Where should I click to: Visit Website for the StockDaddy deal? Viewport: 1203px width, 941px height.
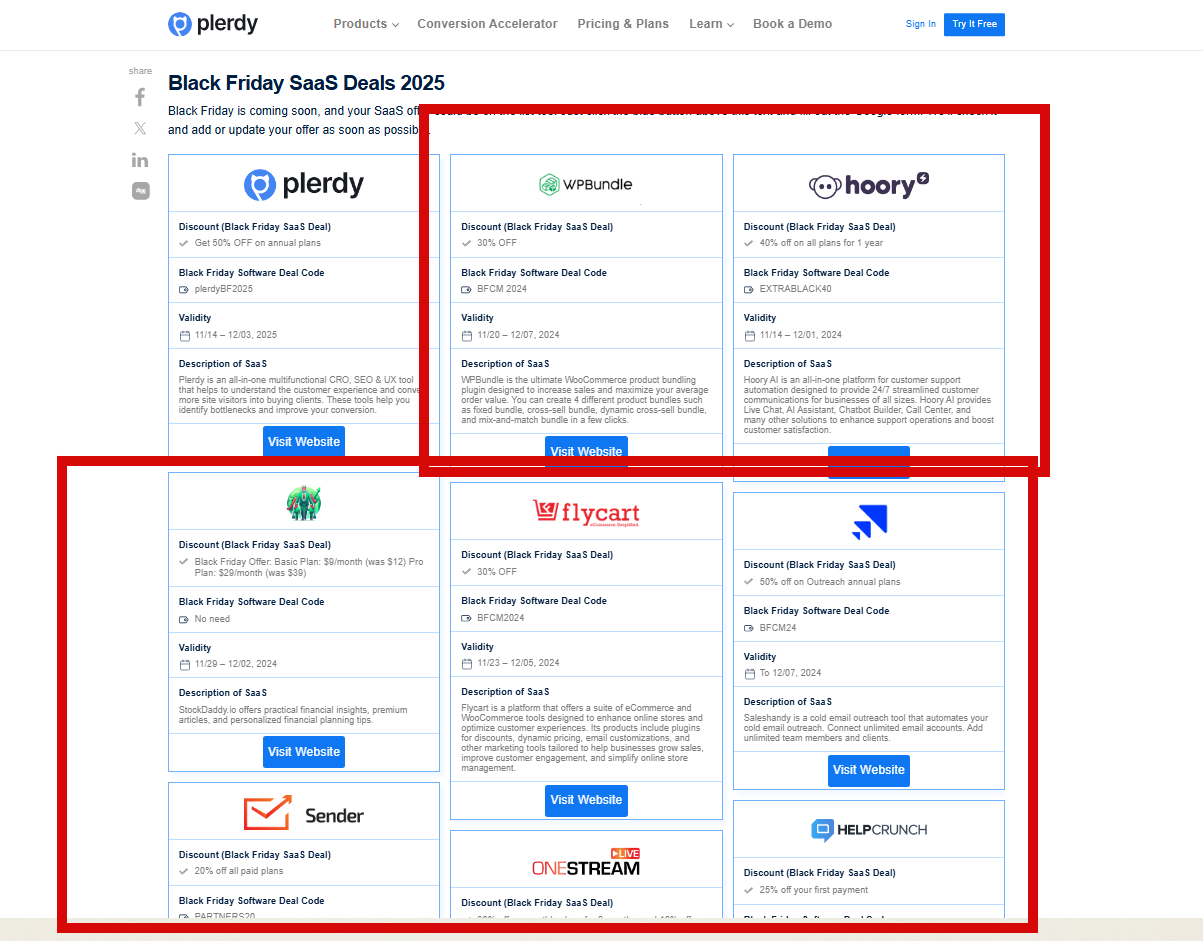[304, 752]
